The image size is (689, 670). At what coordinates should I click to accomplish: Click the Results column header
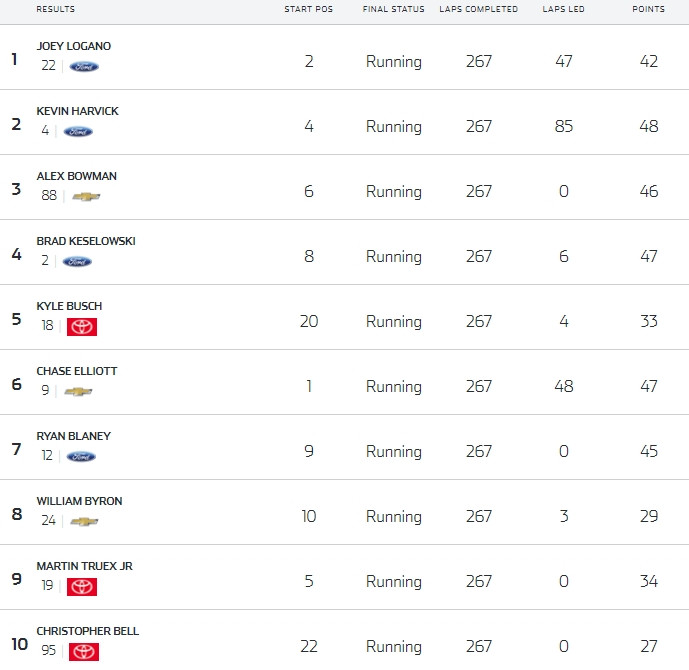[55, 9]
